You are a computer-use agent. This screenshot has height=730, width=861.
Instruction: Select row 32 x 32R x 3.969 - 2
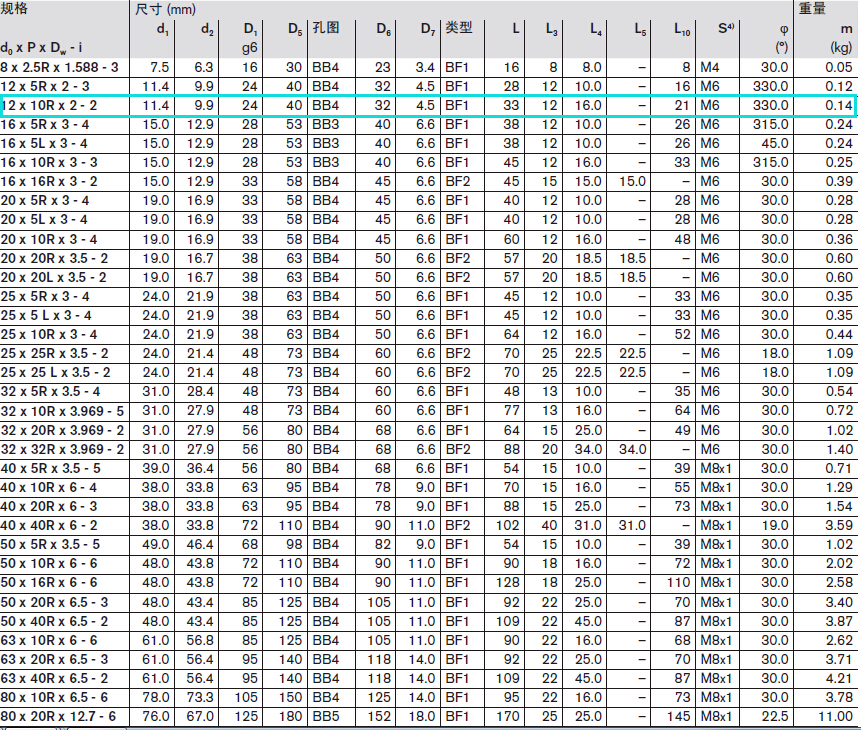click(62, 449)
